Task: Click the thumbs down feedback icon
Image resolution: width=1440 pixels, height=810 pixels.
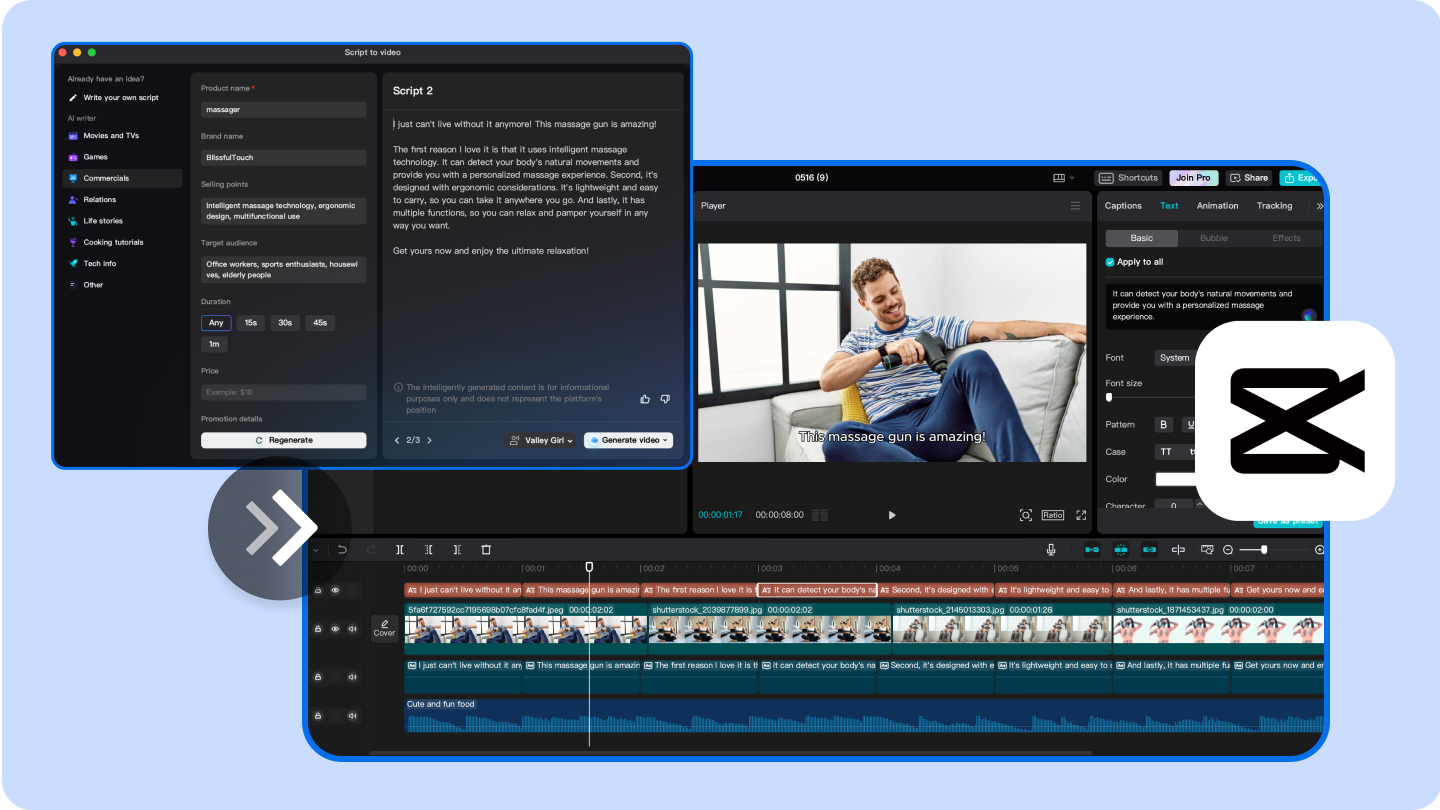Action: [x=665, y=399]
